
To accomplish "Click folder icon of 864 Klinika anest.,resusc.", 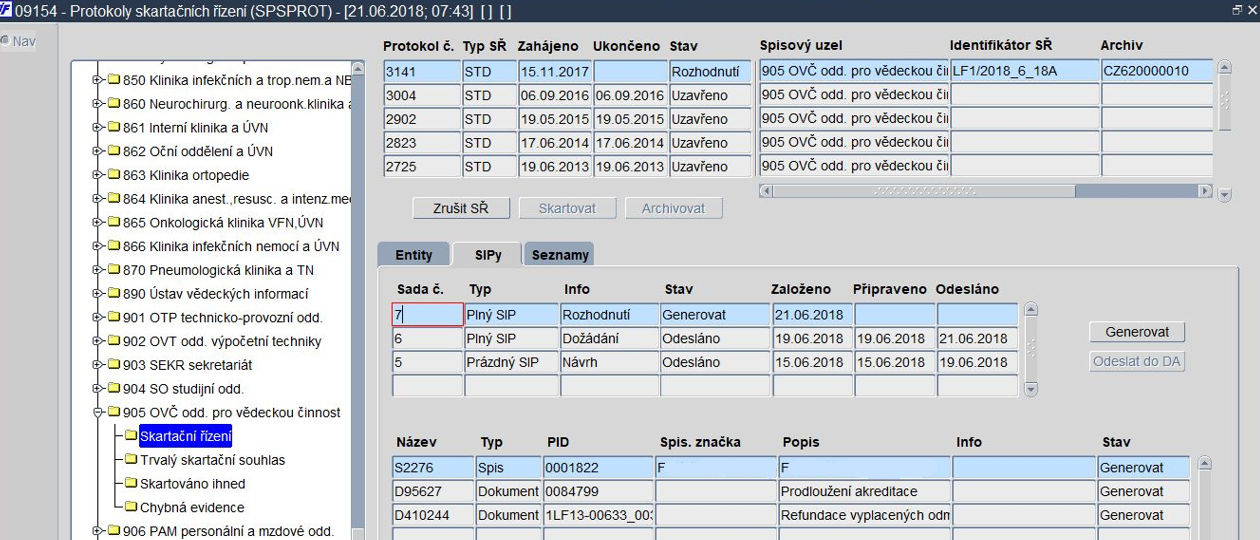I will click(113, 199).
